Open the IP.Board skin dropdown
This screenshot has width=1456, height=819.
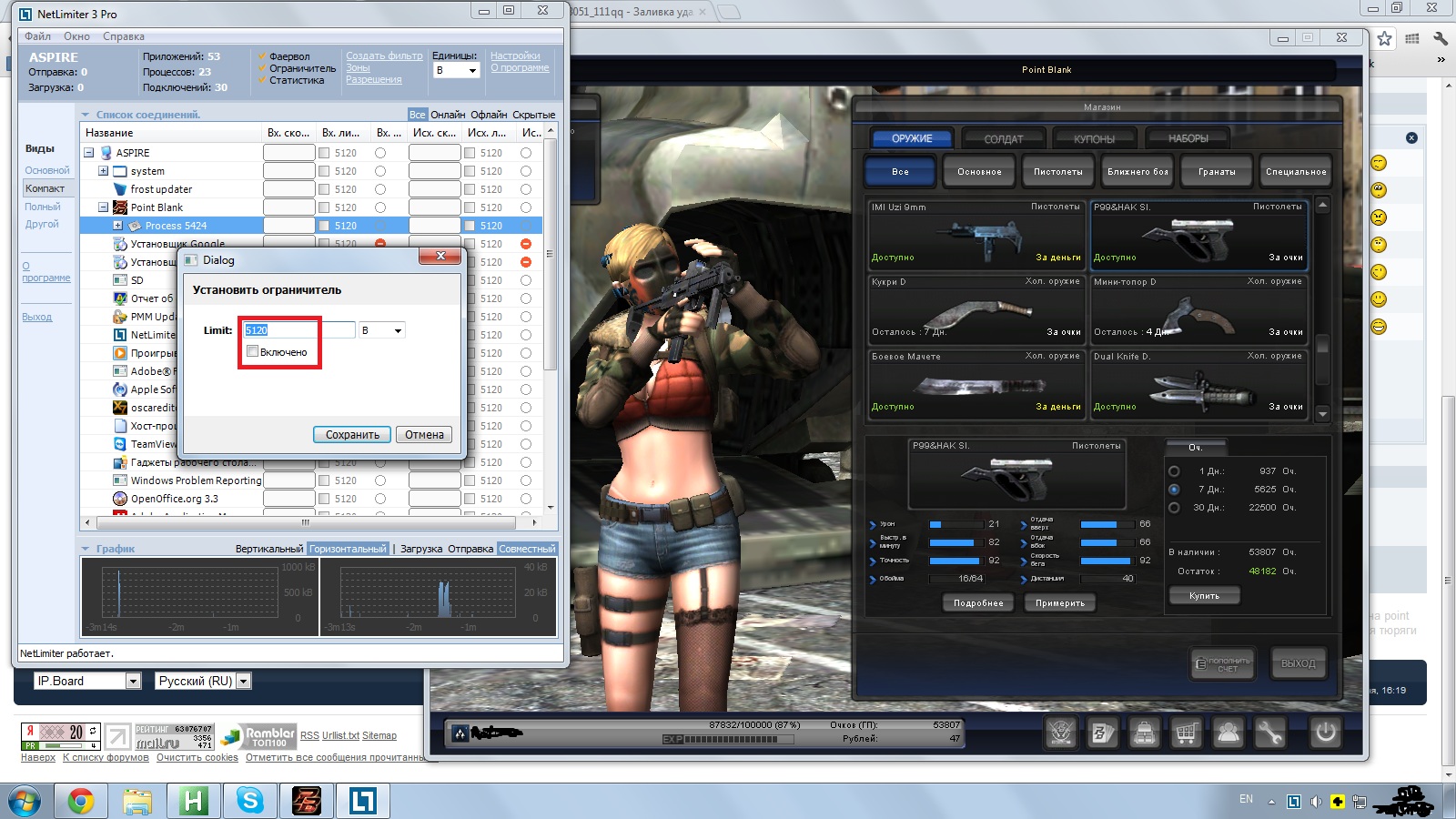87,681
